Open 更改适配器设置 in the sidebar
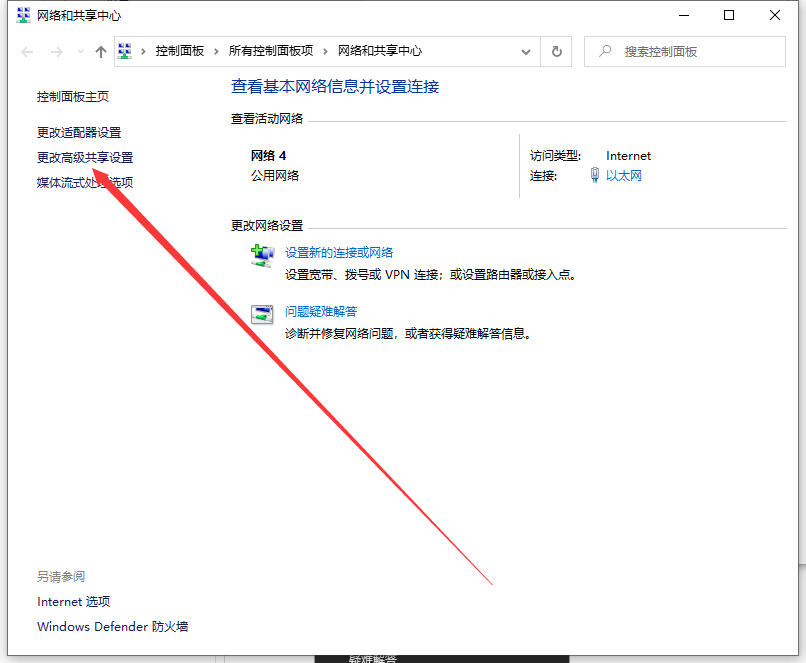806x663 pixels. click(79, 132)
